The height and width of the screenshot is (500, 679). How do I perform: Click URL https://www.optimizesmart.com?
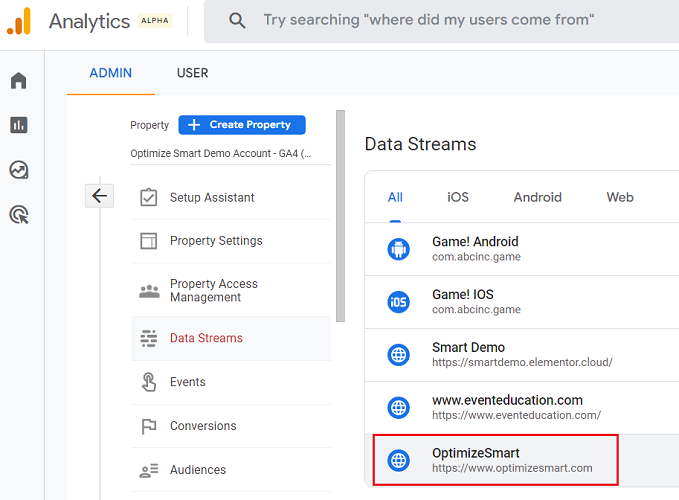512,468
